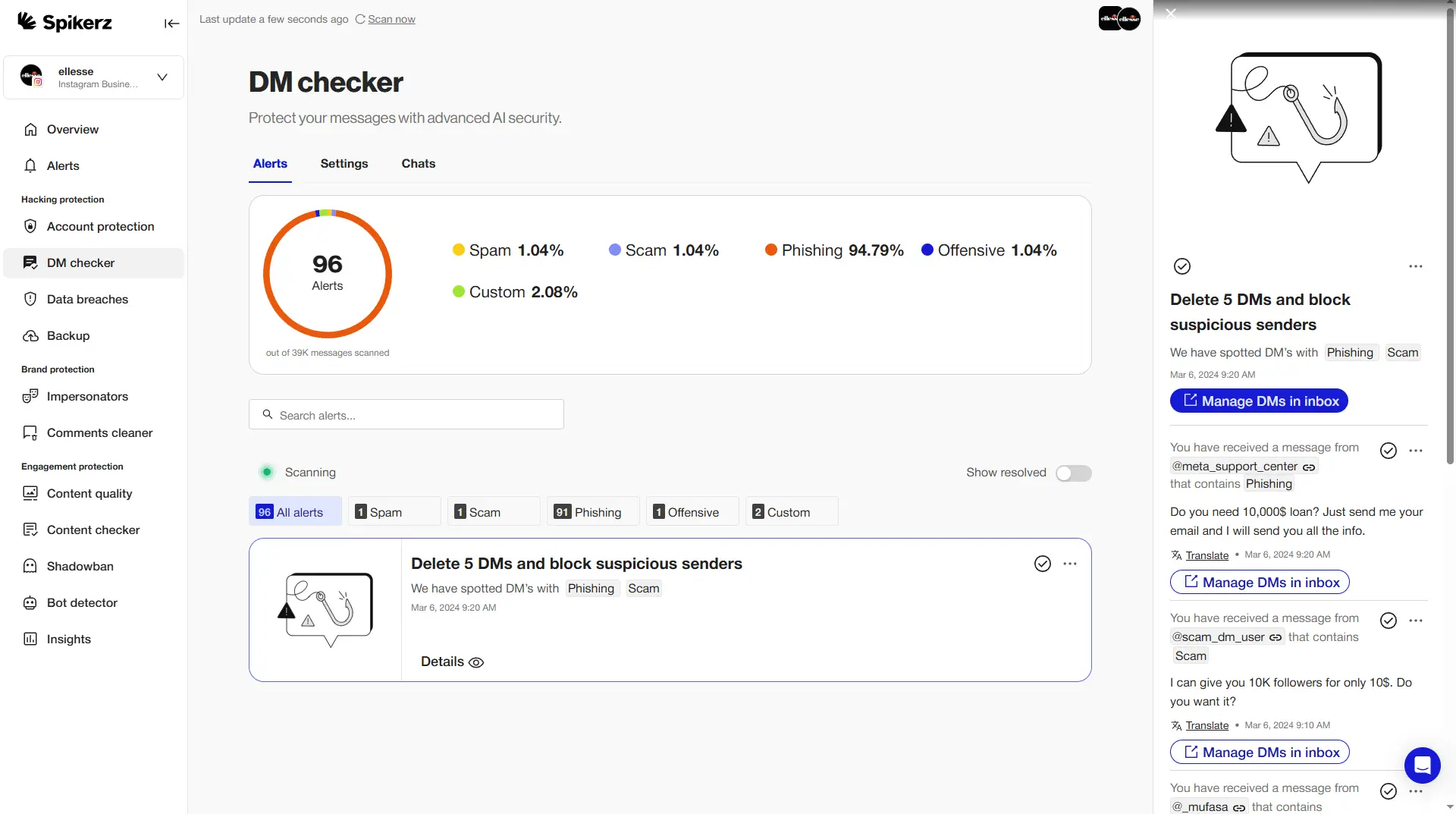This screenshot has height=814, width=1456.
Task: Open the Chats tab
Action: tap(418, 163)
